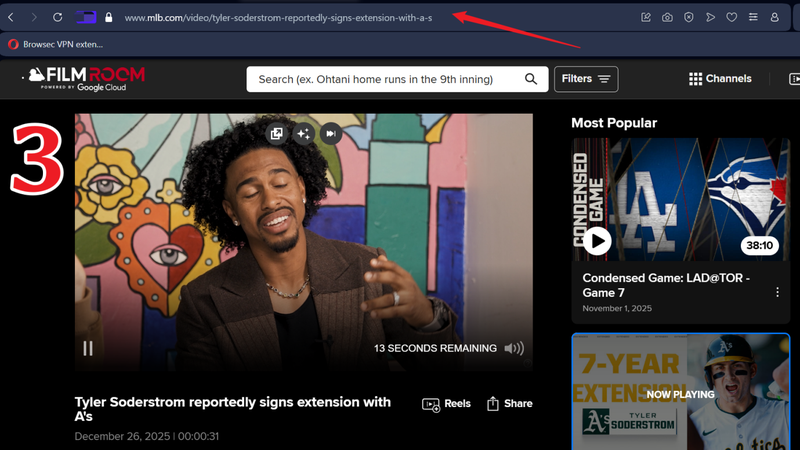Screen dimensions: 800x450
Task: Add video to Reels
Action: [447, 404]
